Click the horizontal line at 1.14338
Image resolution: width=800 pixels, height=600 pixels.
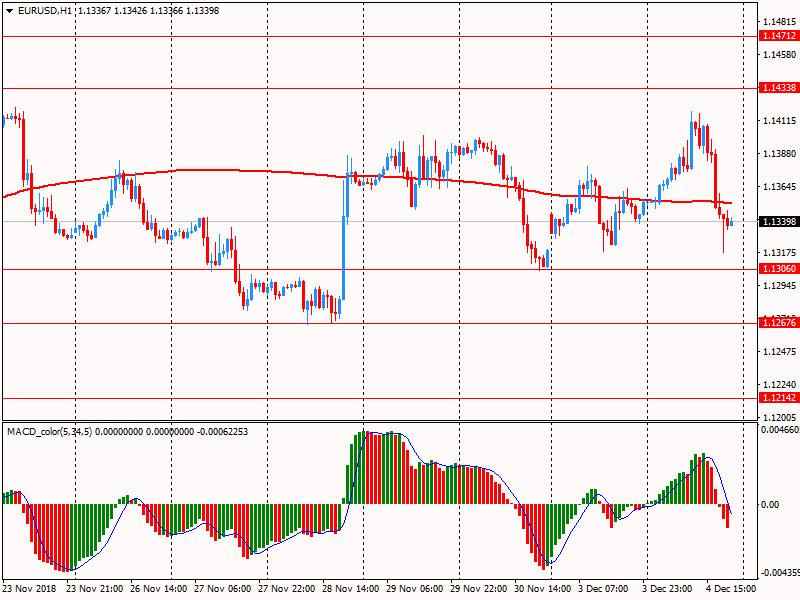click(x=400, y=88)
